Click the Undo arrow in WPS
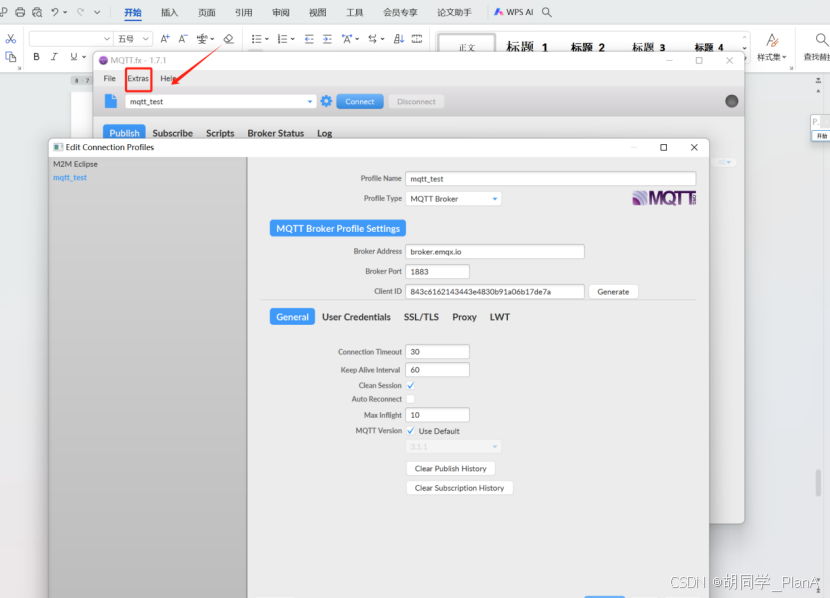 (55, 12)
